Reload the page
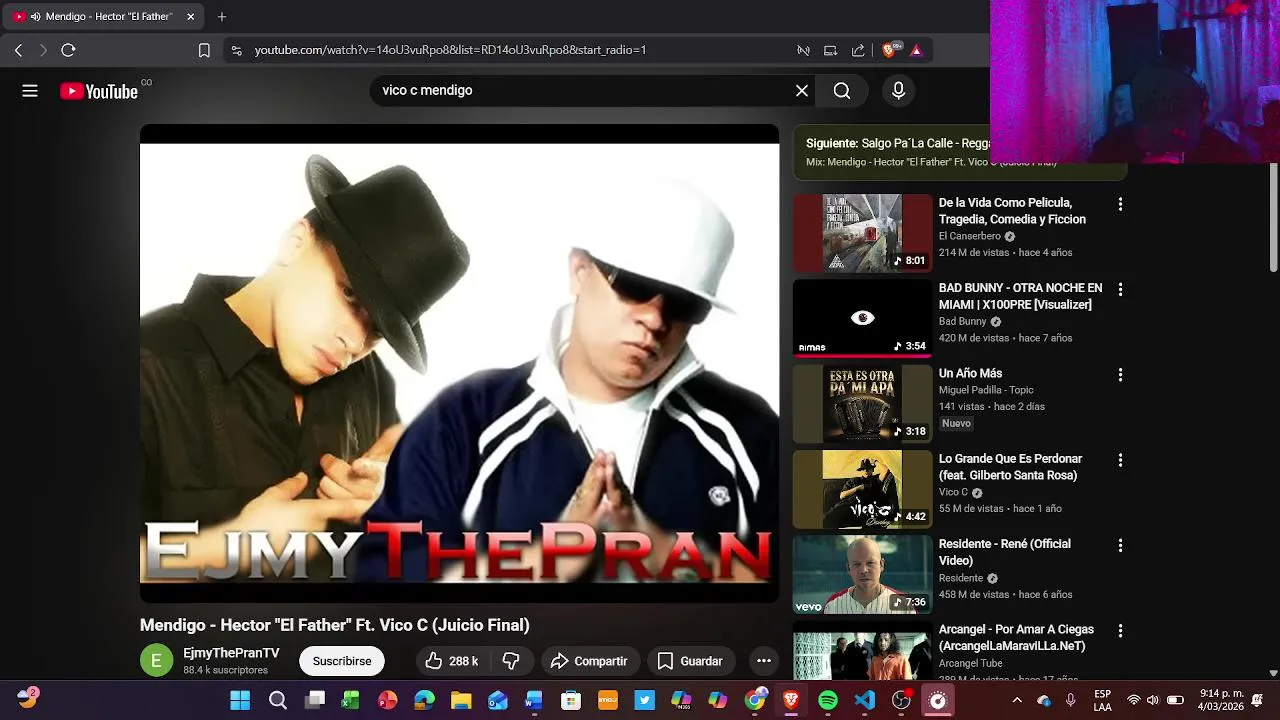This screenshot has height=720, width=1280. 68,50
